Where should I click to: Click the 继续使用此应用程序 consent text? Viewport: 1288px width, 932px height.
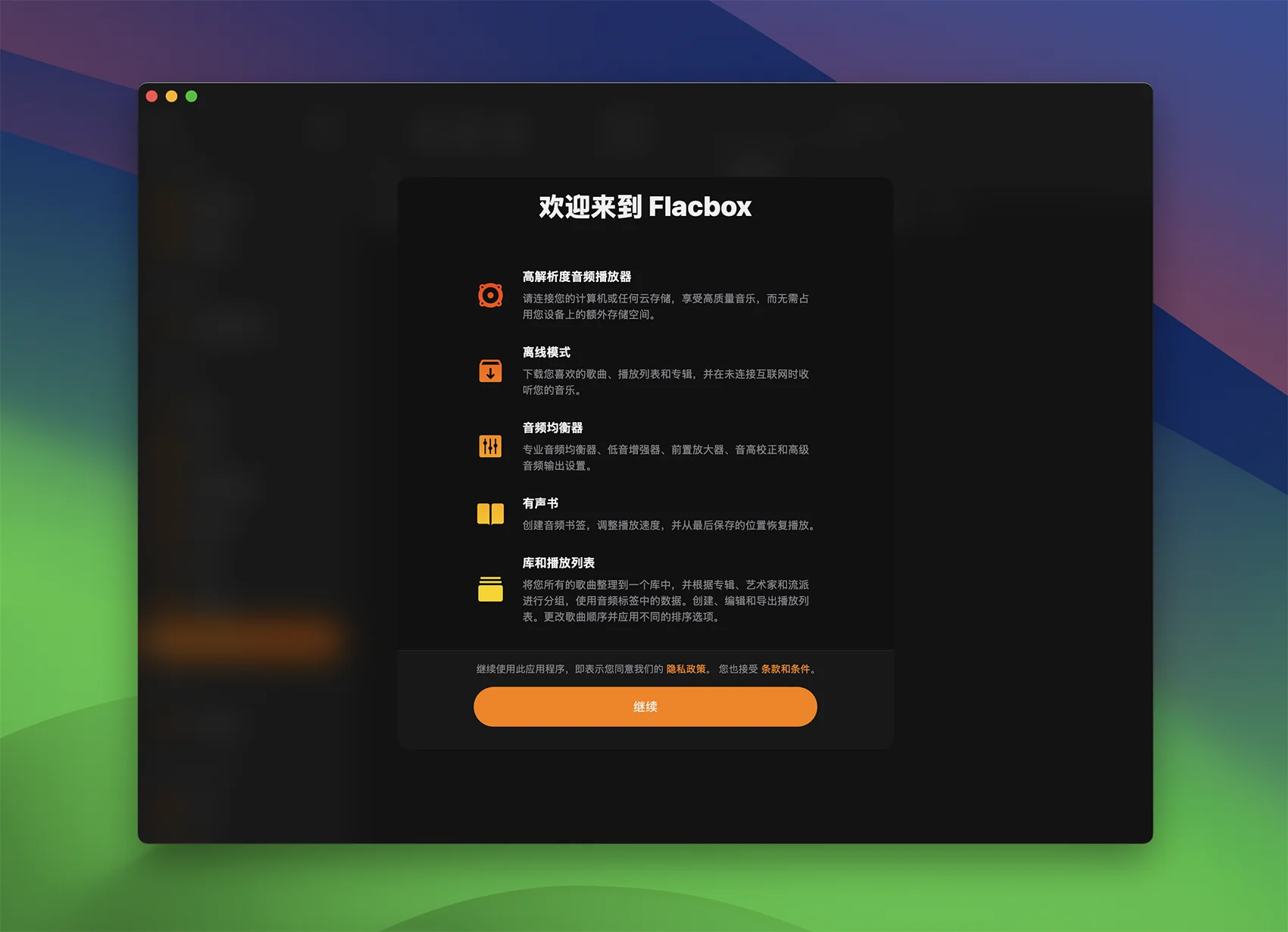(570, 669)
